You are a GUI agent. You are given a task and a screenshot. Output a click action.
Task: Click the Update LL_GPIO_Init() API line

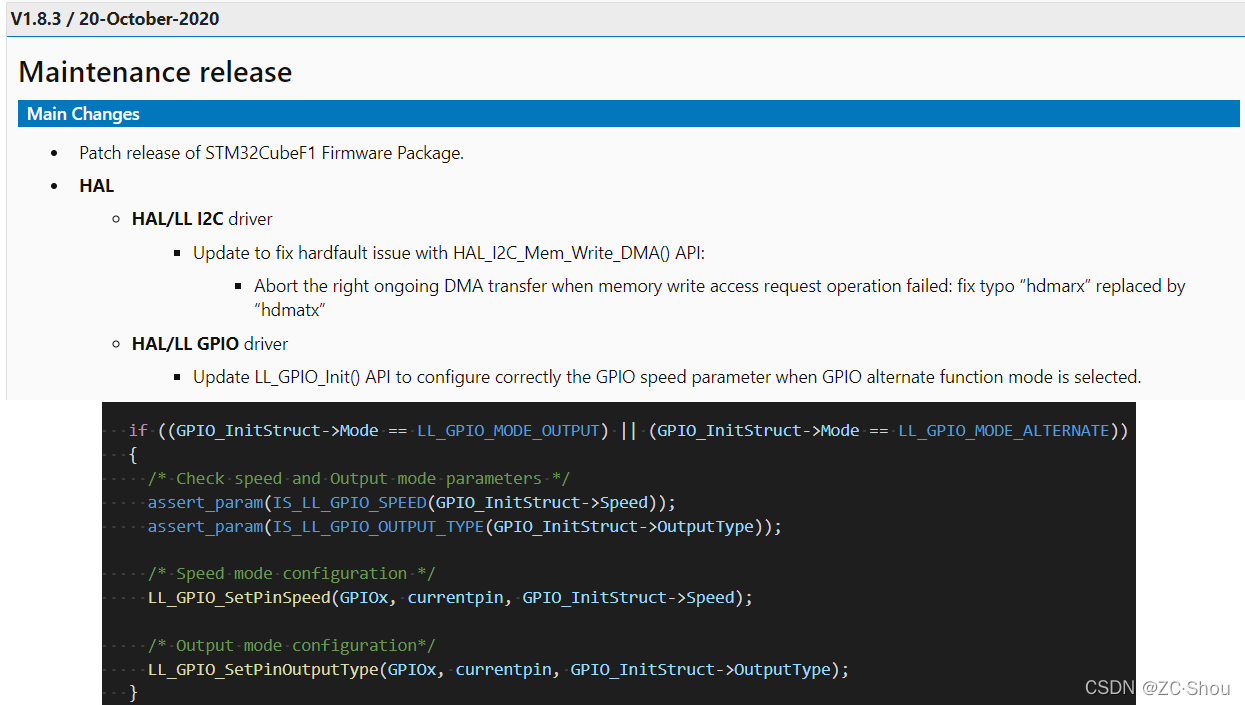pos(667,377)
